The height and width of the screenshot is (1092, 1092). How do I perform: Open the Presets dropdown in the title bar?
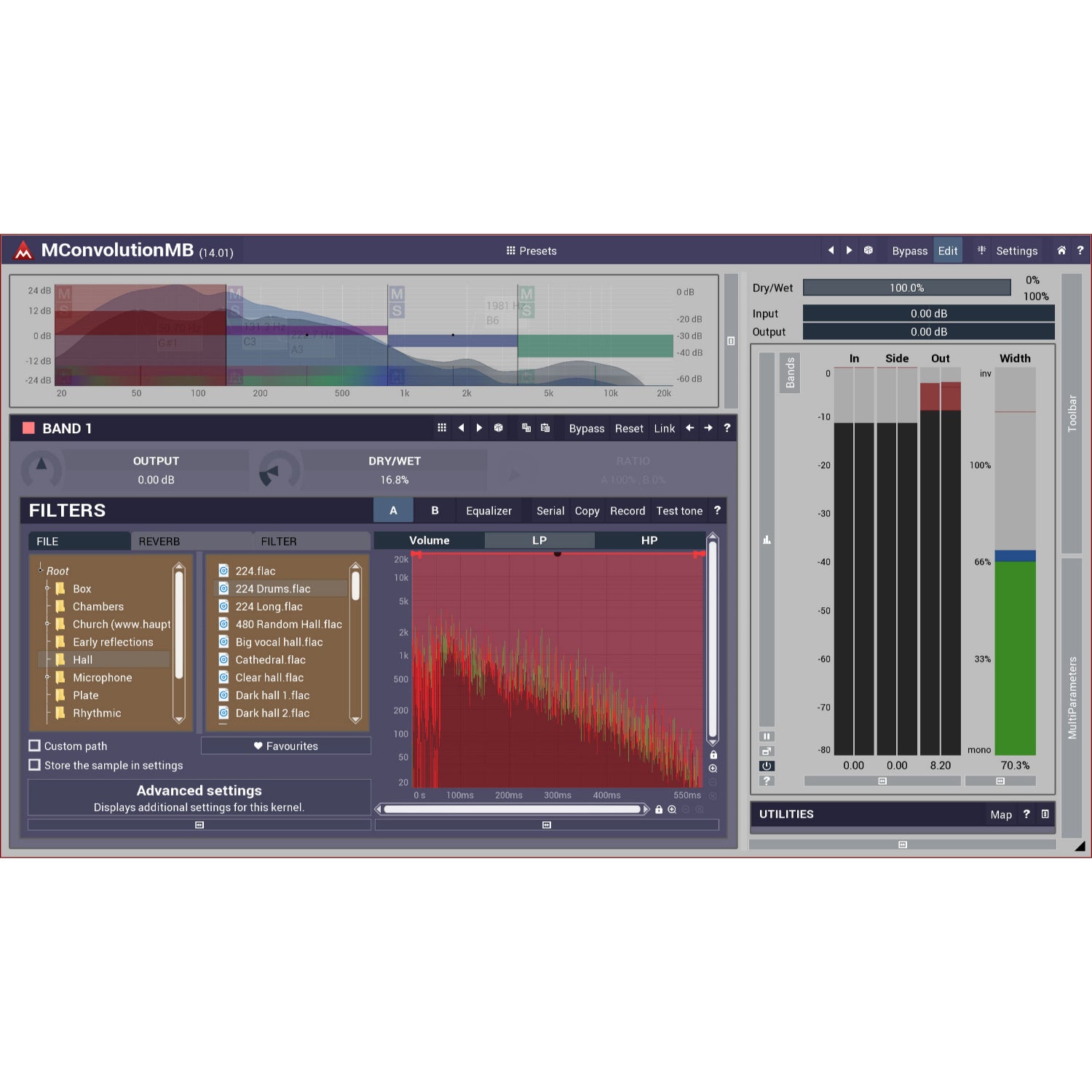(531, 250)
